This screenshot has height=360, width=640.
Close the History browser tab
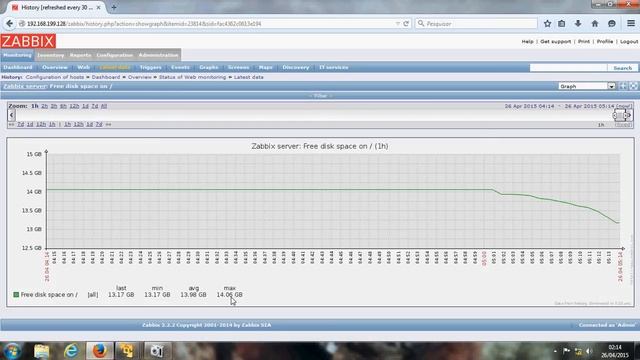click(98, 7)
